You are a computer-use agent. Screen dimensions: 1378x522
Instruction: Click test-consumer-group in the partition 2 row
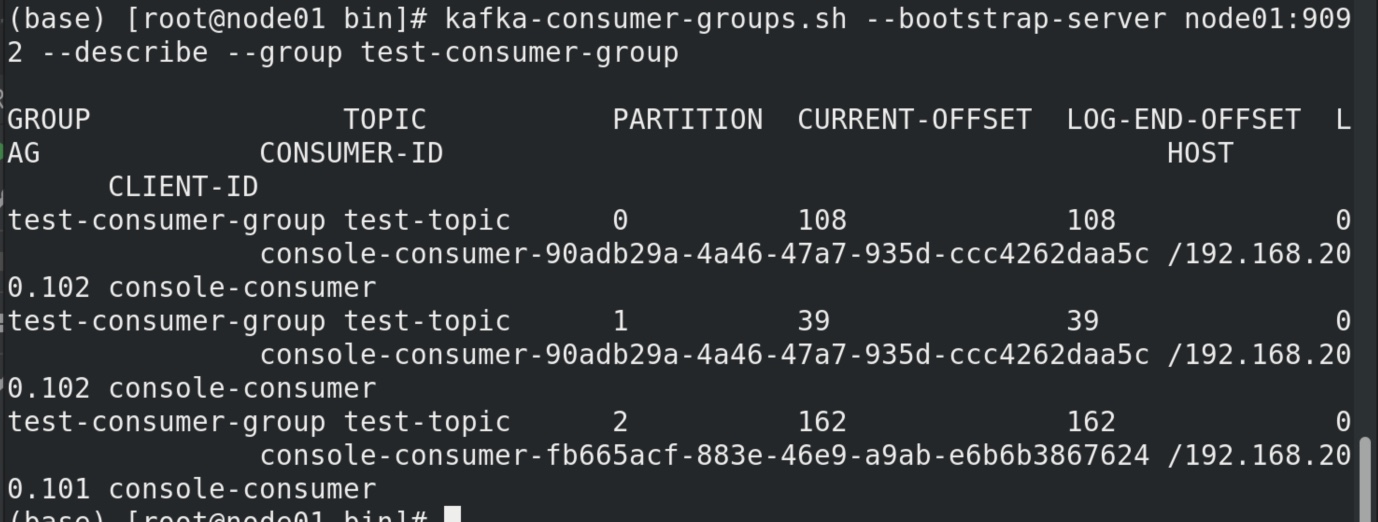click(x=167, y=422)
